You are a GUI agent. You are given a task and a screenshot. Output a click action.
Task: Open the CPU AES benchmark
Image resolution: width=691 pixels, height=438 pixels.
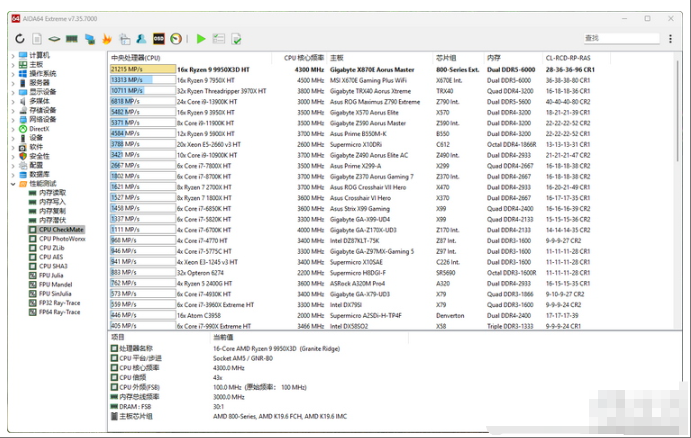51,257
